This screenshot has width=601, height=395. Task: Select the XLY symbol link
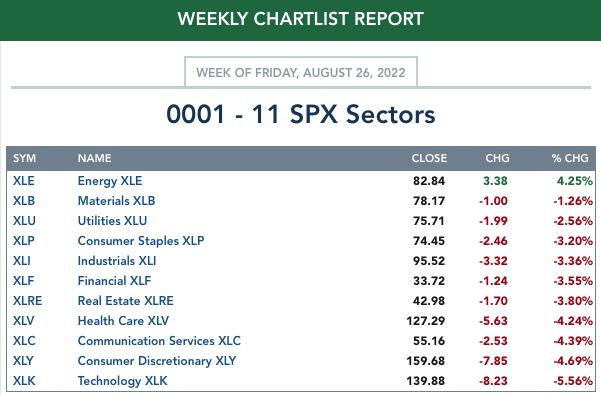coord(23,361)
